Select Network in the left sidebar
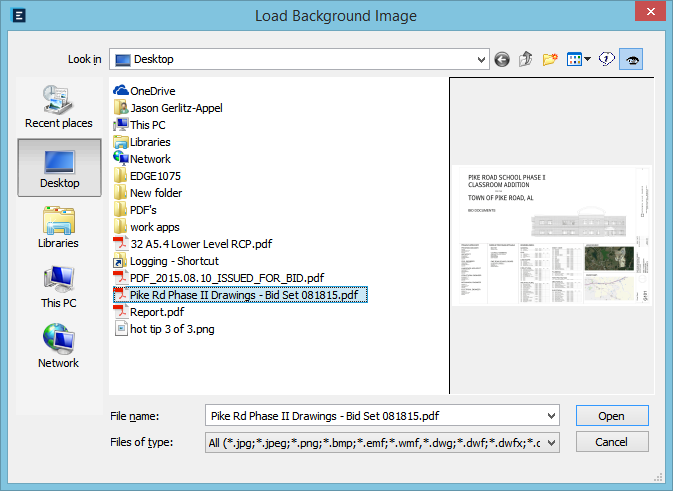Image resolution: width=673 pixels, height=491 pixels. (x=59, y=347)
